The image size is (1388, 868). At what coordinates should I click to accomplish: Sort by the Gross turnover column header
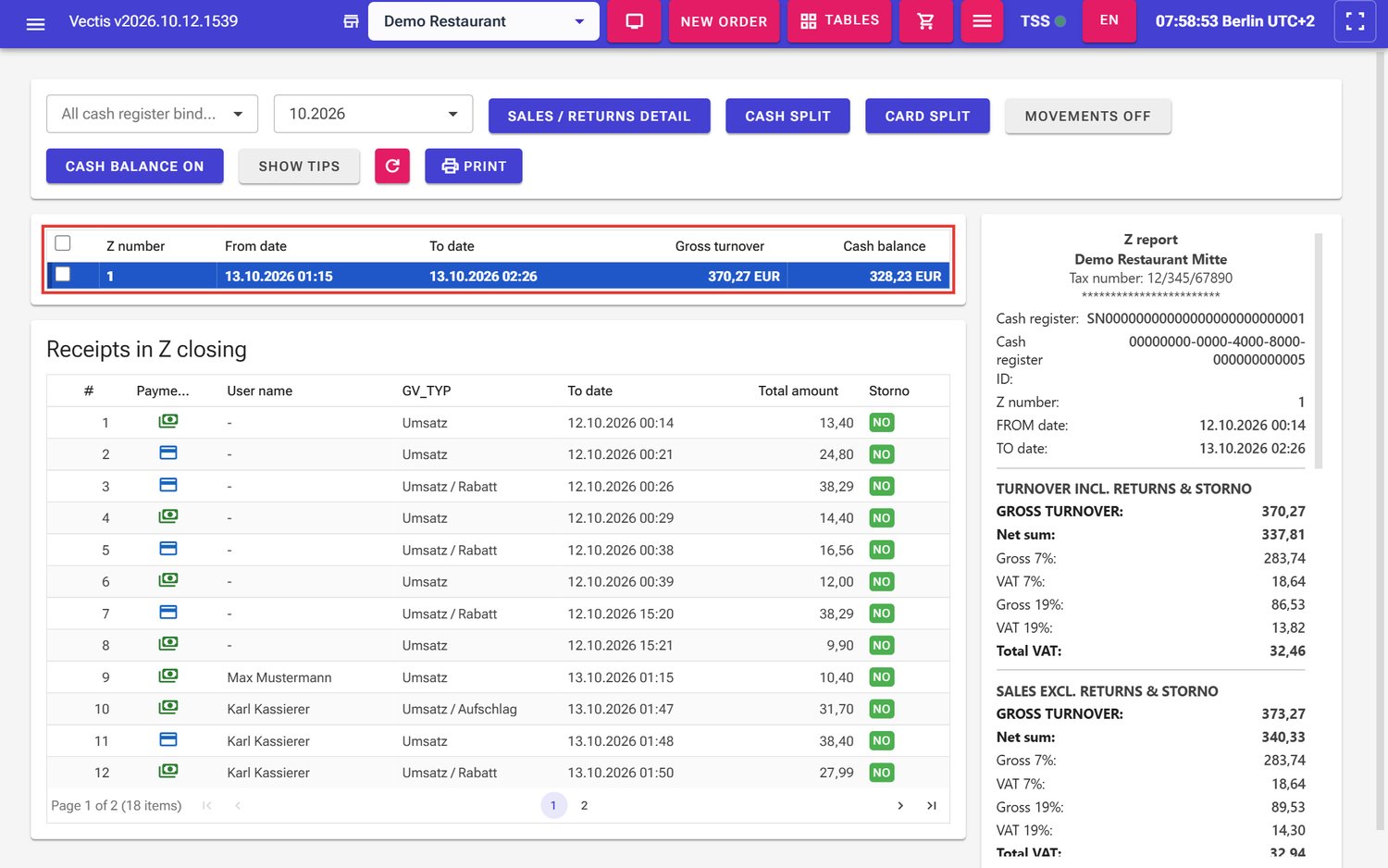point(720,246)
